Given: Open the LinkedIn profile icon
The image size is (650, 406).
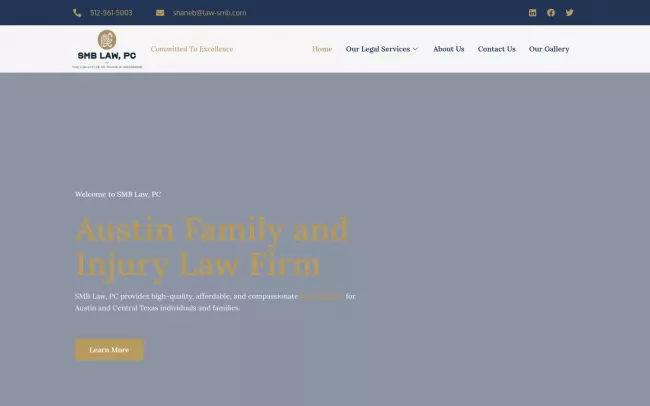Looking at the screenshot, I should point(532,13).
